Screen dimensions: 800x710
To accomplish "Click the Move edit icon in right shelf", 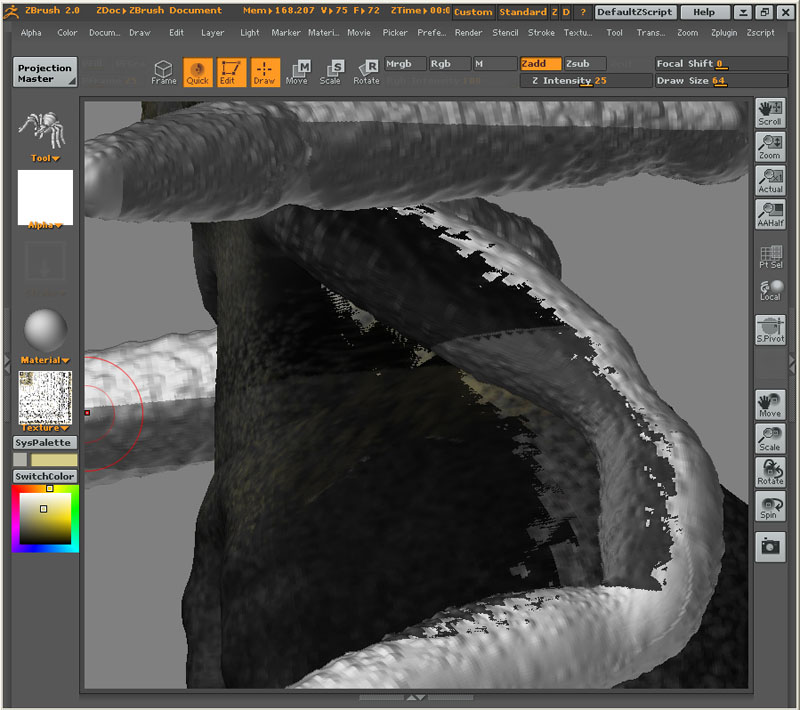I will [770, 405].
